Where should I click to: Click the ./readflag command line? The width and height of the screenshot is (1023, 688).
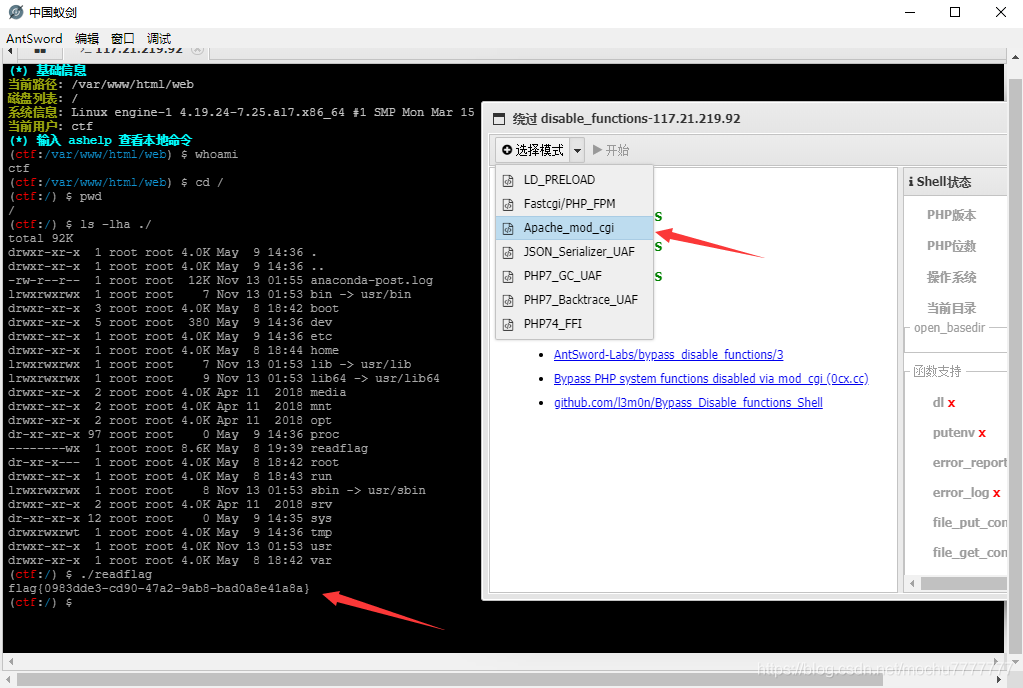click(x=80, y=575)
